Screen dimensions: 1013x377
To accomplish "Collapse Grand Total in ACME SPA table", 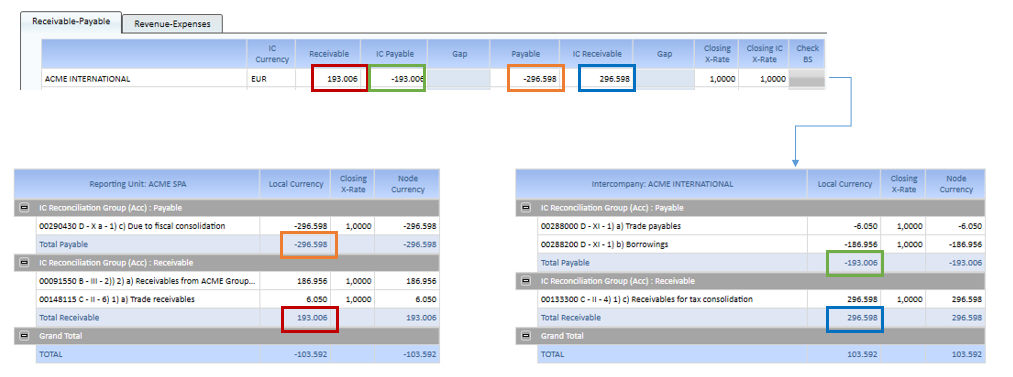I will tap(25, 336).
